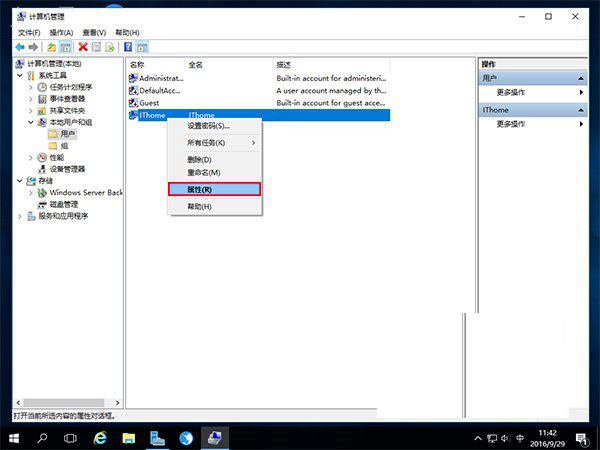This screenshot has width=600, height=450.
Task: Expand the 任务计划程序 tree node
Action: point(31,87)
